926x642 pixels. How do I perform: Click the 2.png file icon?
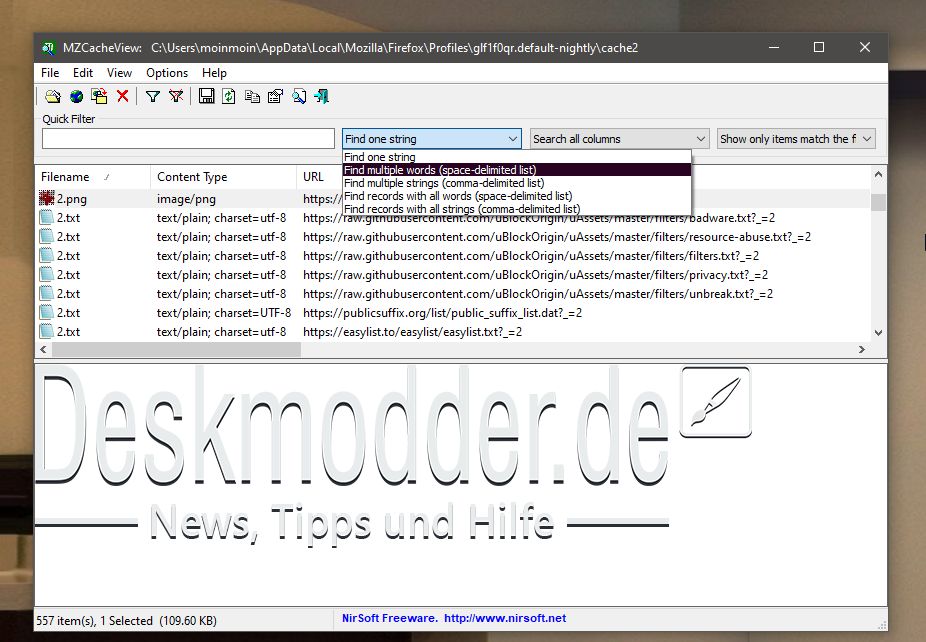[x=47, y=198]
